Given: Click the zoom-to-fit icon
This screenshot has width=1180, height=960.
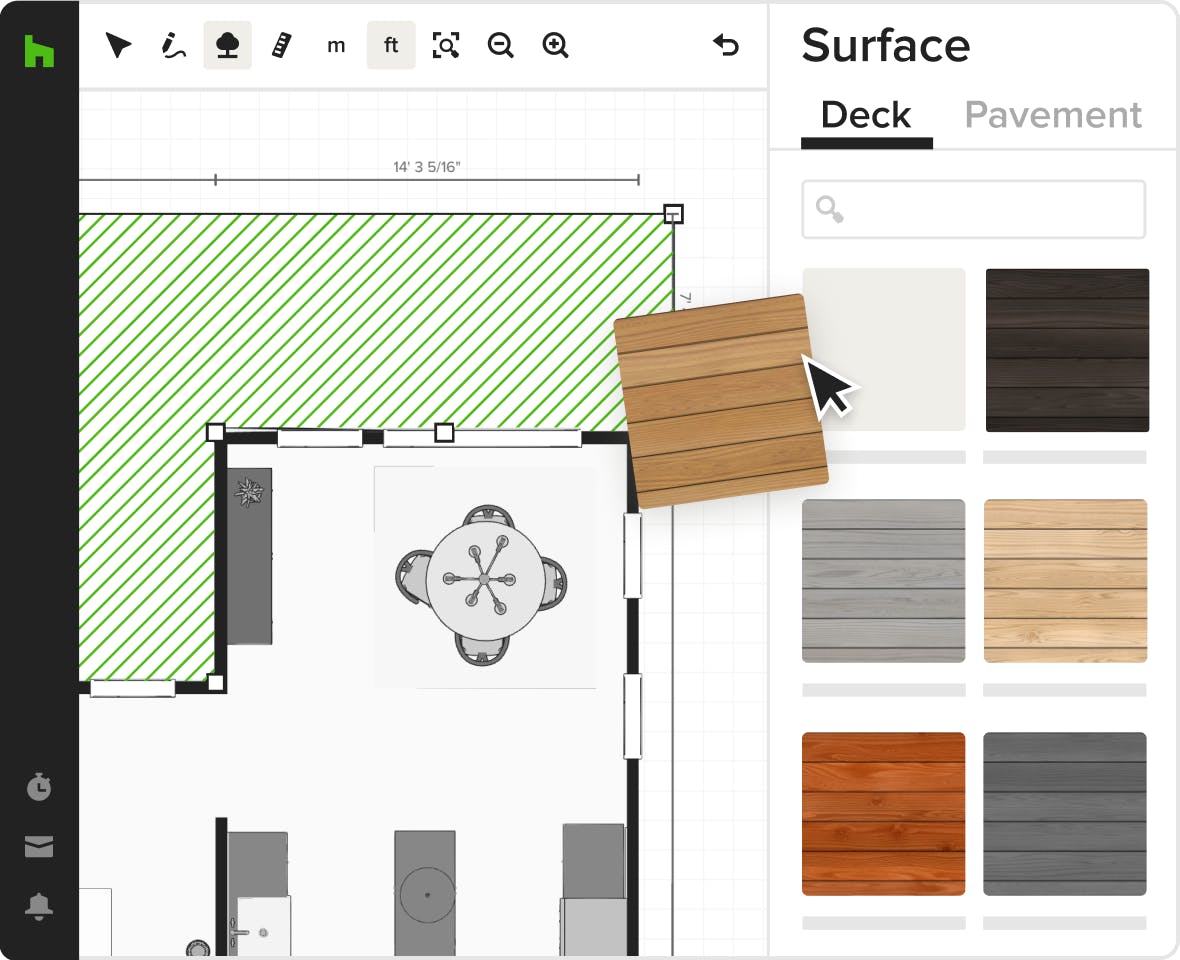Looking at the screenshot, I should [446, 46].
